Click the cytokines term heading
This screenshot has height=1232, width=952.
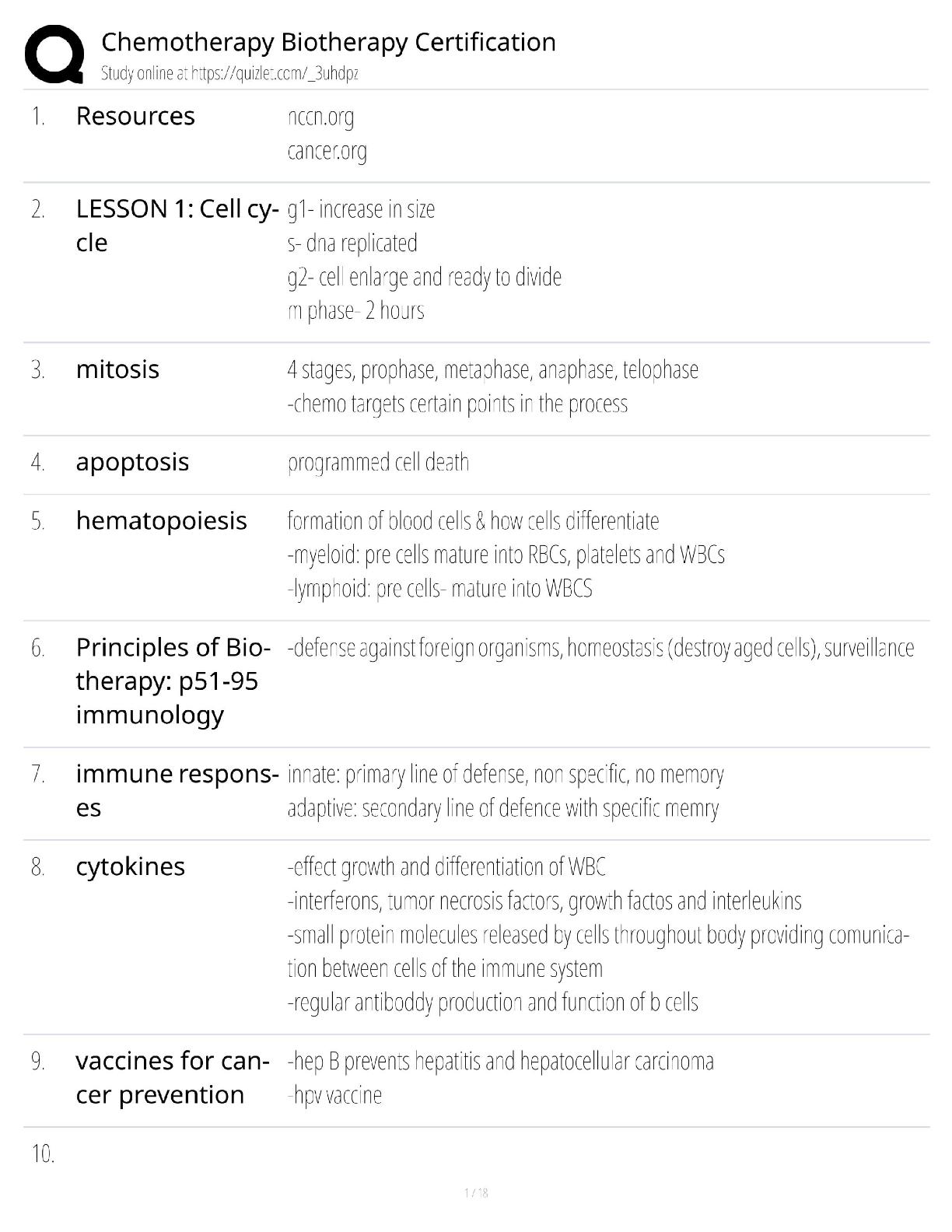130,866
